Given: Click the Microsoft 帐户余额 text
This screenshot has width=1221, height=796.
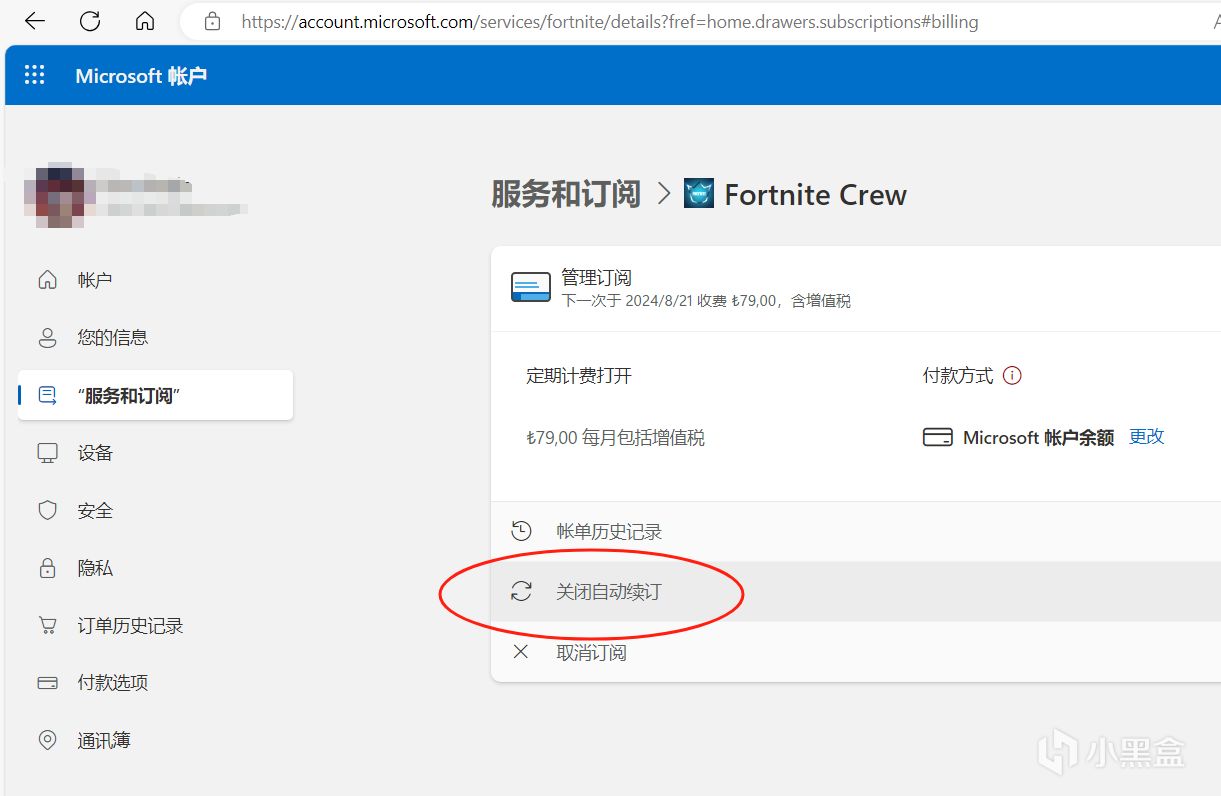Looking at the screenshot, I should click(x=1038, y=438).
